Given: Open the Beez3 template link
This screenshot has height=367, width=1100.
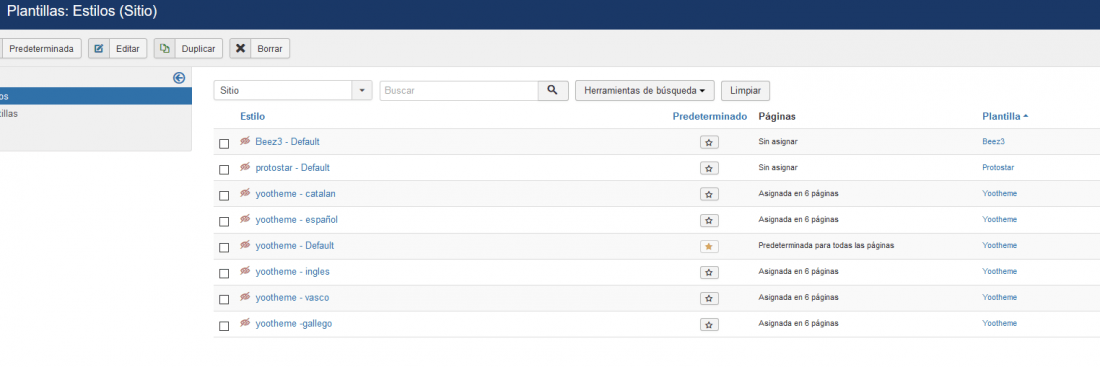Looking at the screenshot, I should tap(993, 142).
